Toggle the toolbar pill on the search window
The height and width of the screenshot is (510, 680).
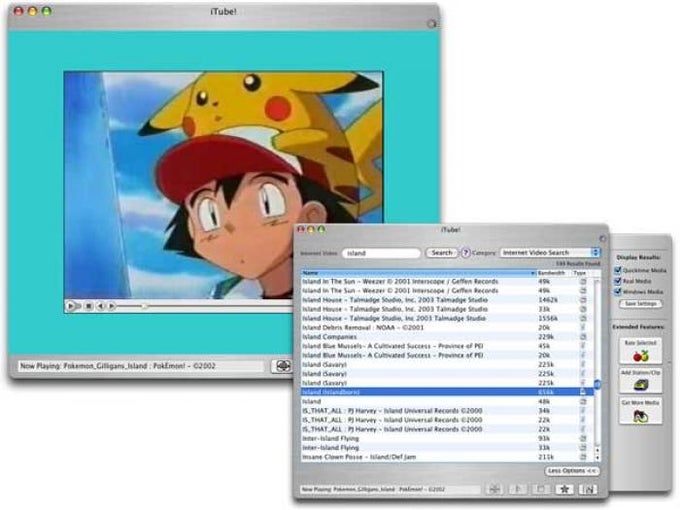[602, 239]
